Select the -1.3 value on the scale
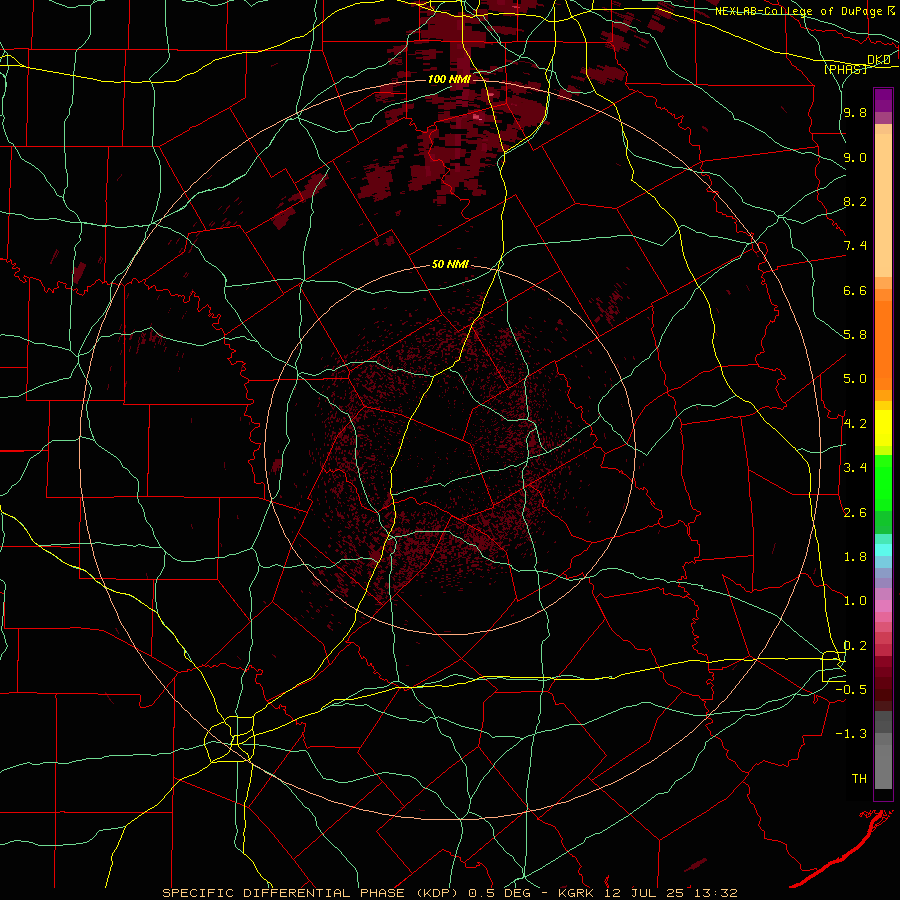The height and width of the screenshot is (900, 900). click(x=851, y=734)
